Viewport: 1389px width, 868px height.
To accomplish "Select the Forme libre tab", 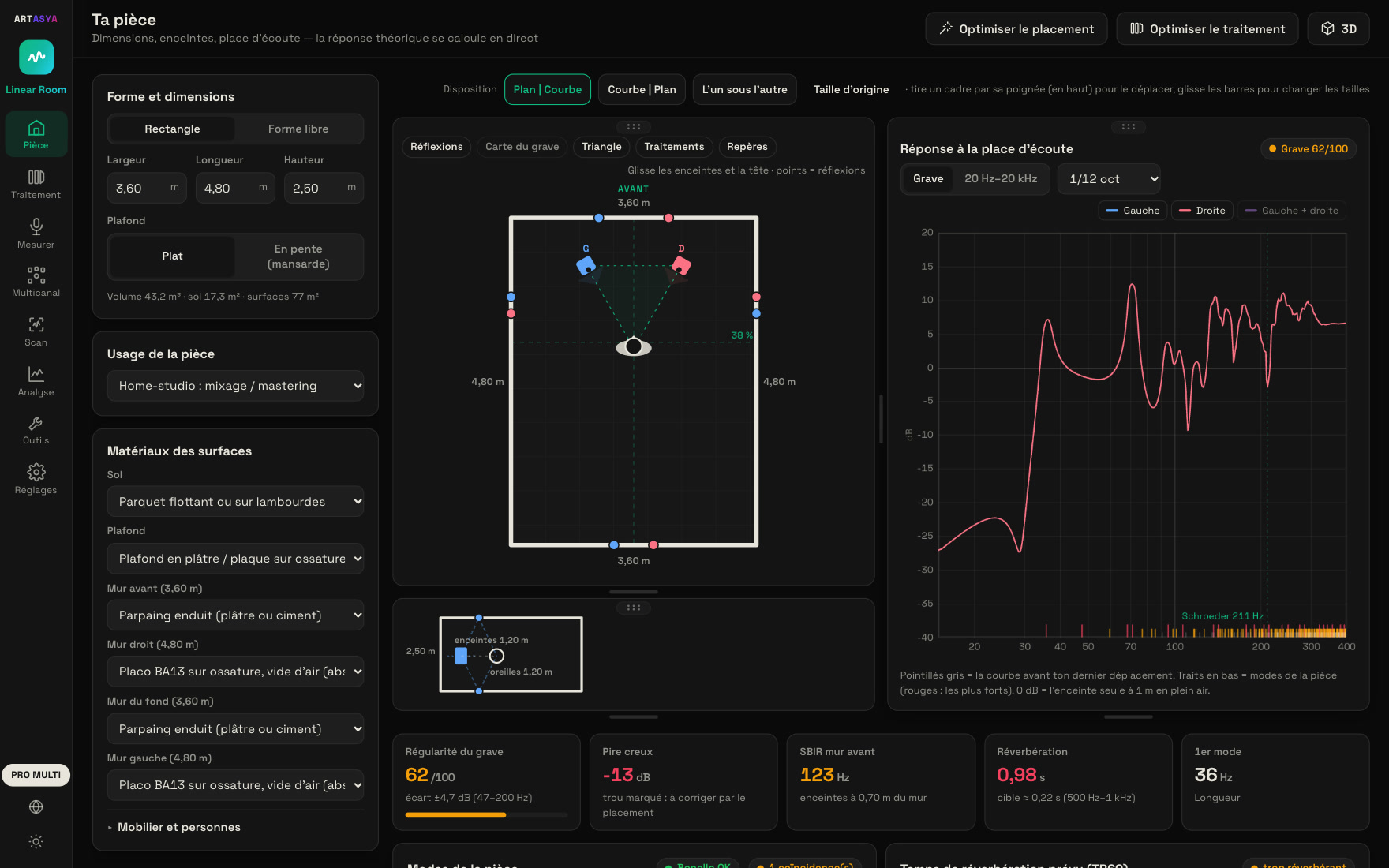I will [x=298, y=129].
